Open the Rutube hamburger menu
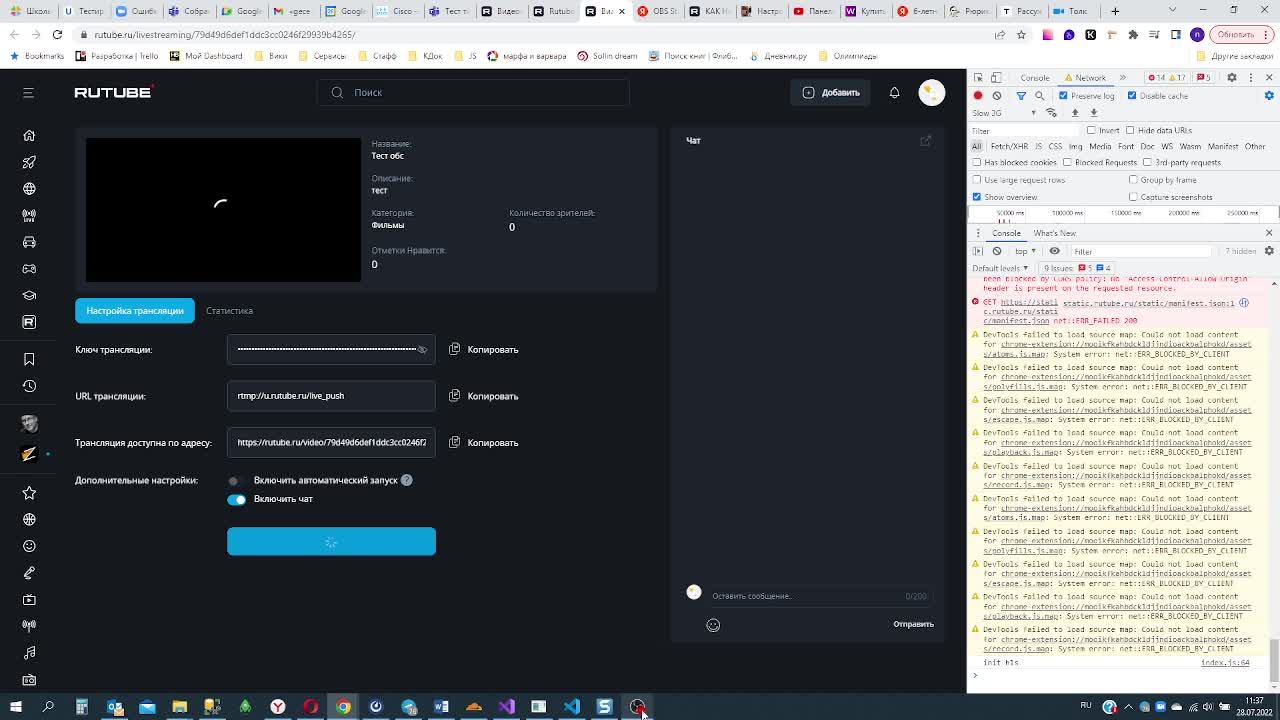This screenshot has width=1280, height=720. (x=28, y=93)
